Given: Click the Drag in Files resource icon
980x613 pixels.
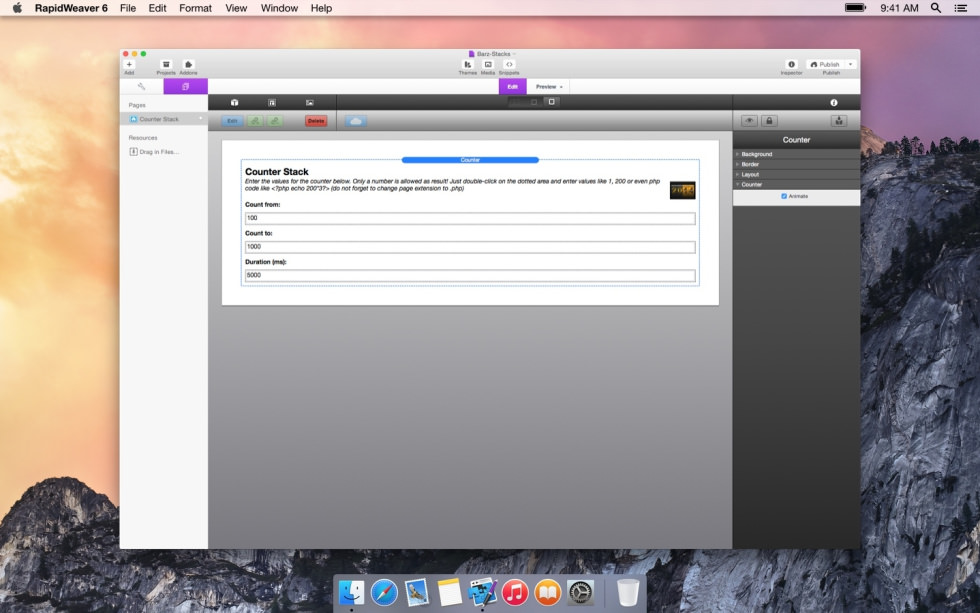Looking at the screenshot, I should click(x=133, y=152).
